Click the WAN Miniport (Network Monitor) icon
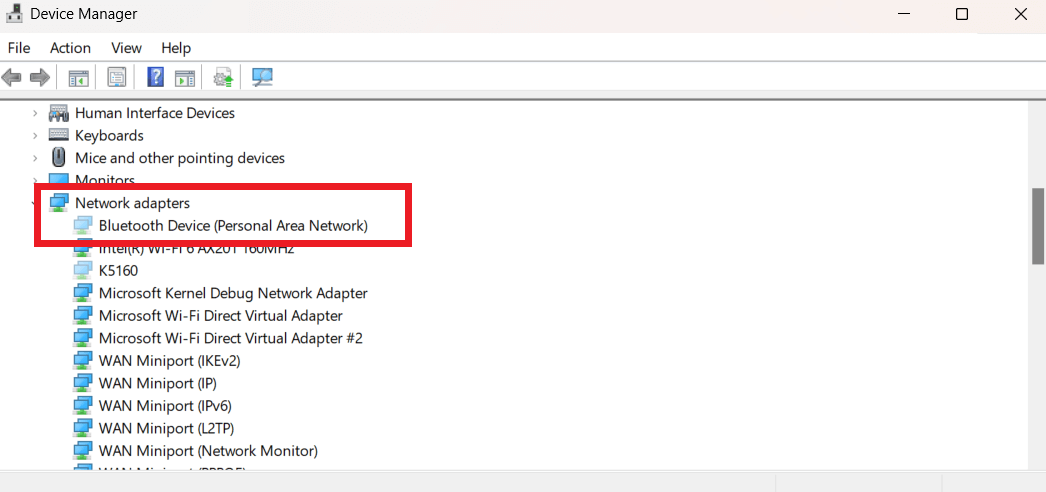Image resolution: width=1046 pixels, height=492 pixels. (x=83, y=451)
